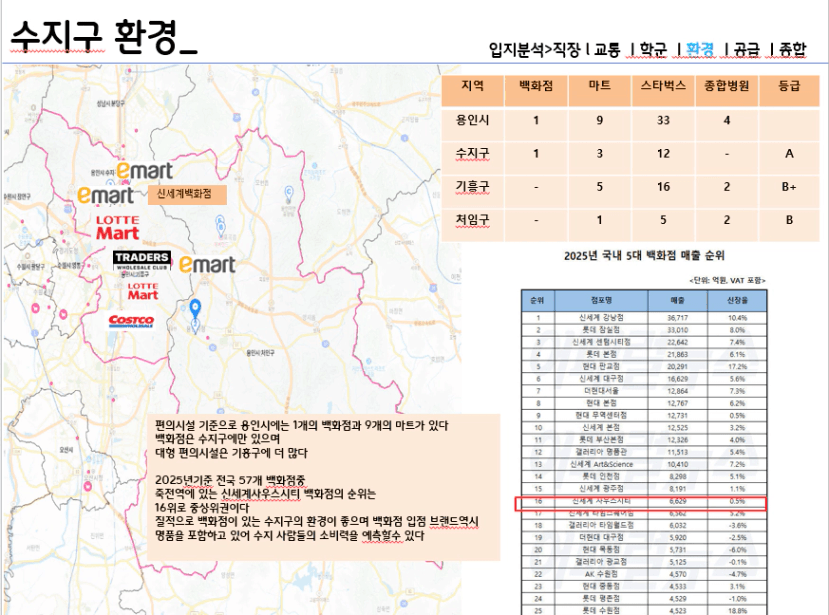The image size is (829, 615).
Task: Click the line 16위로 중상위권이다
Action: point(201,508)
